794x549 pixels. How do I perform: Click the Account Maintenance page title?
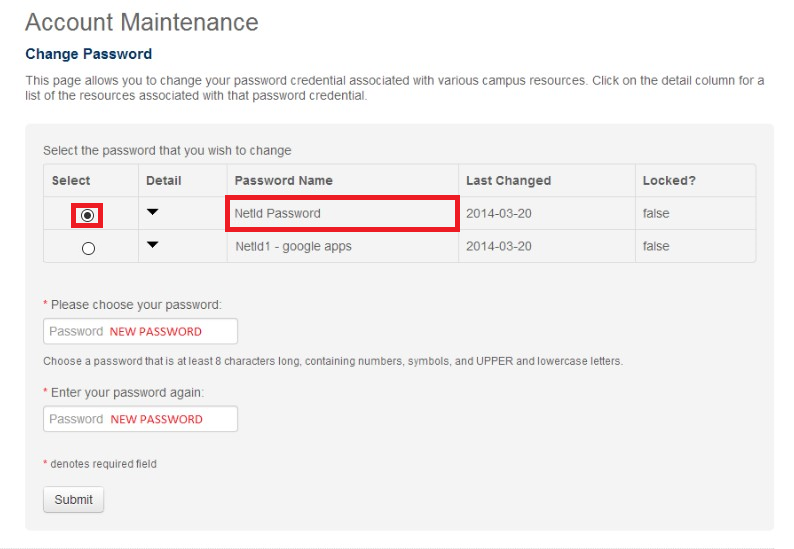click(141, 22)
